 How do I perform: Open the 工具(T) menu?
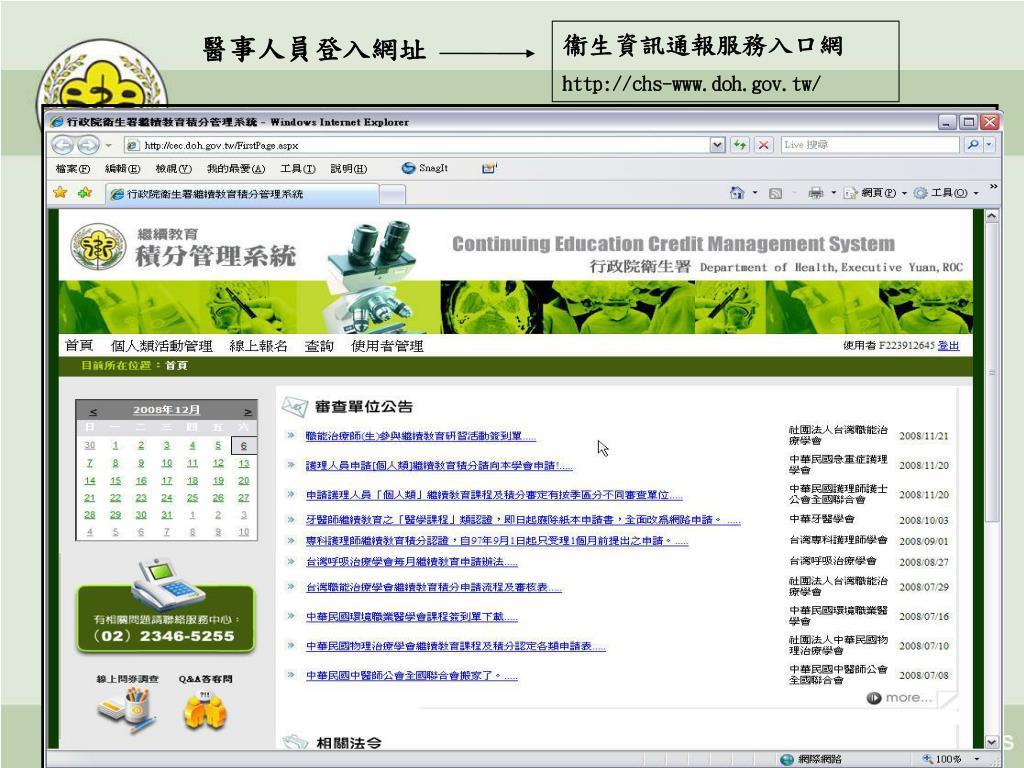(298, 168)
